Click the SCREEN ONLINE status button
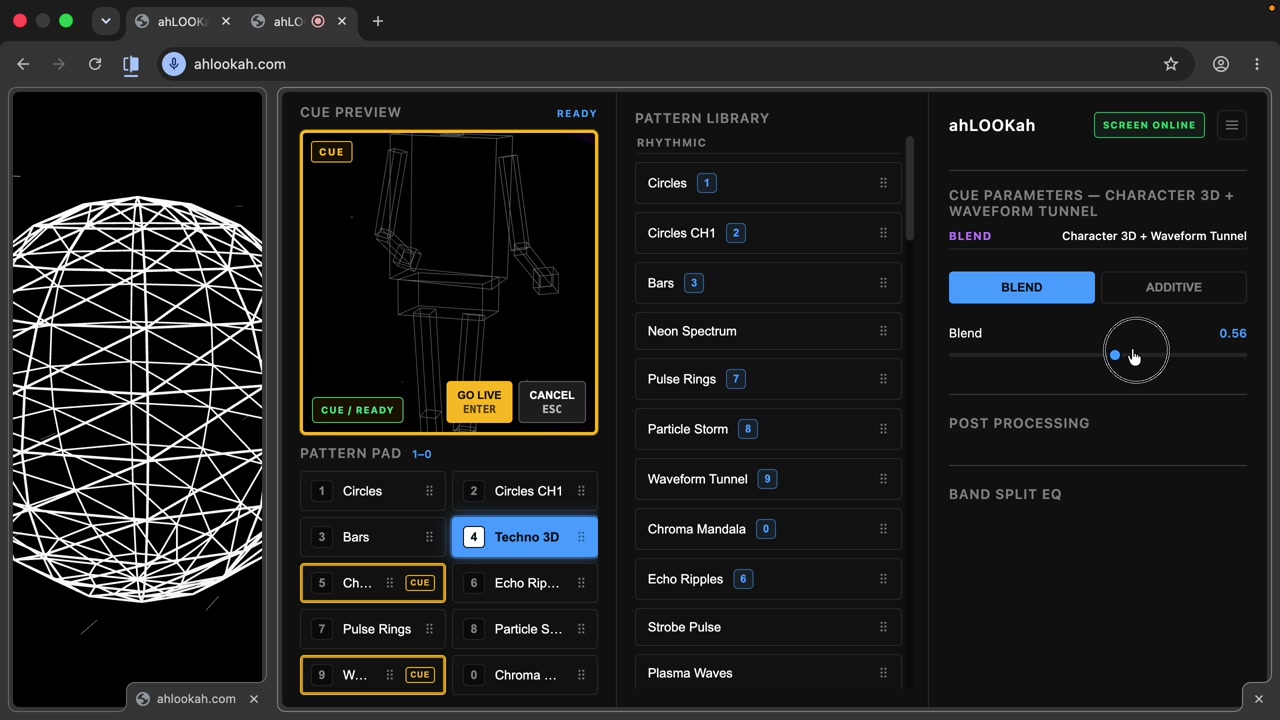 (1149, 125)
